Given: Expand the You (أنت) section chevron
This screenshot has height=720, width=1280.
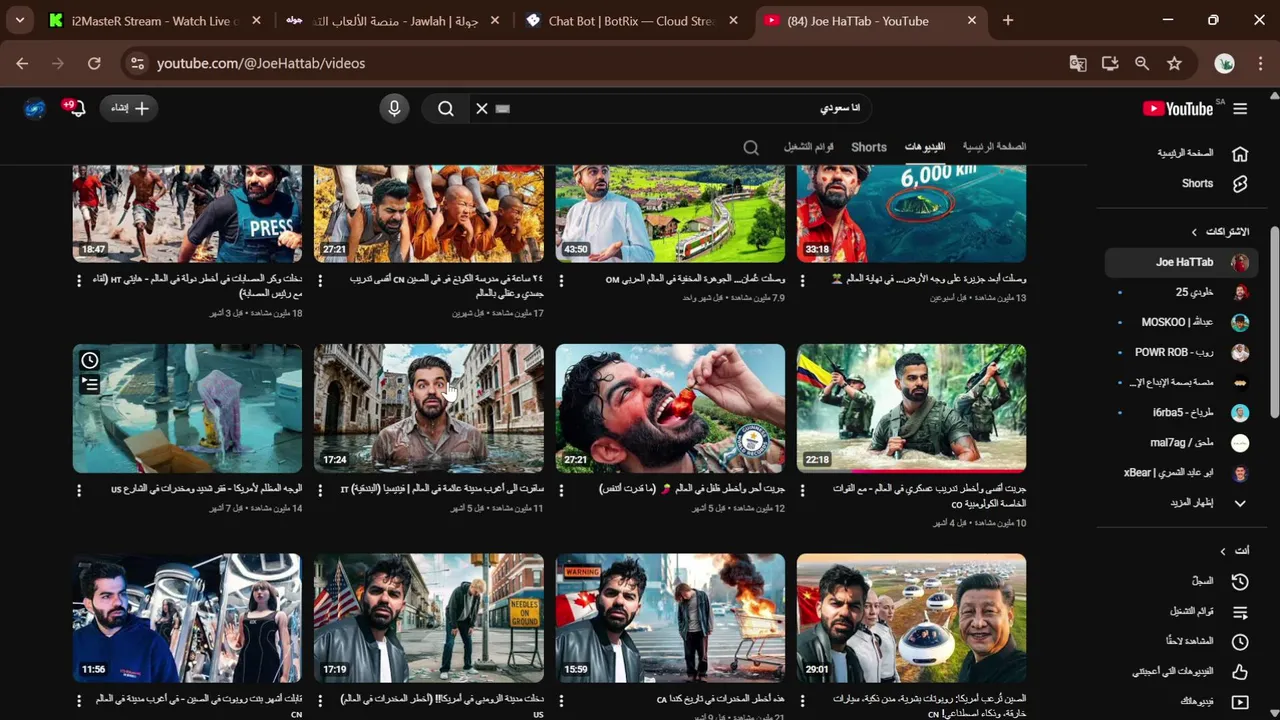Looking at the screenshot, I should click(x=1222, y=551).
